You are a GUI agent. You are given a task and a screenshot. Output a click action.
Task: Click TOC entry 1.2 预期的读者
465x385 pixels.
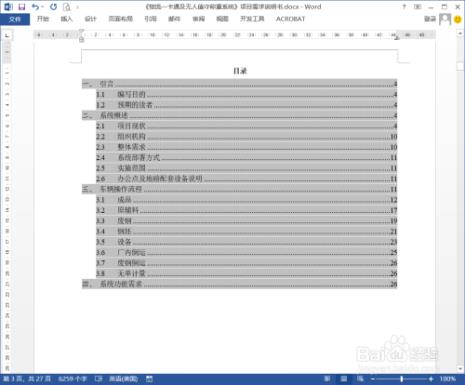pos(247,105)
